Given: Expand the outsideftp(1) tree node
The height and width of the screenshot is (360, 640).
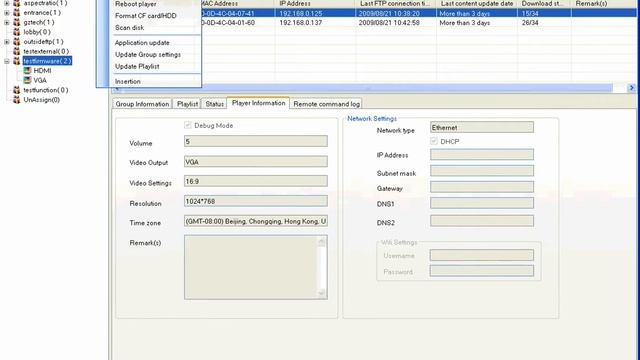Looking at the screenshot, I should (7, 42).
